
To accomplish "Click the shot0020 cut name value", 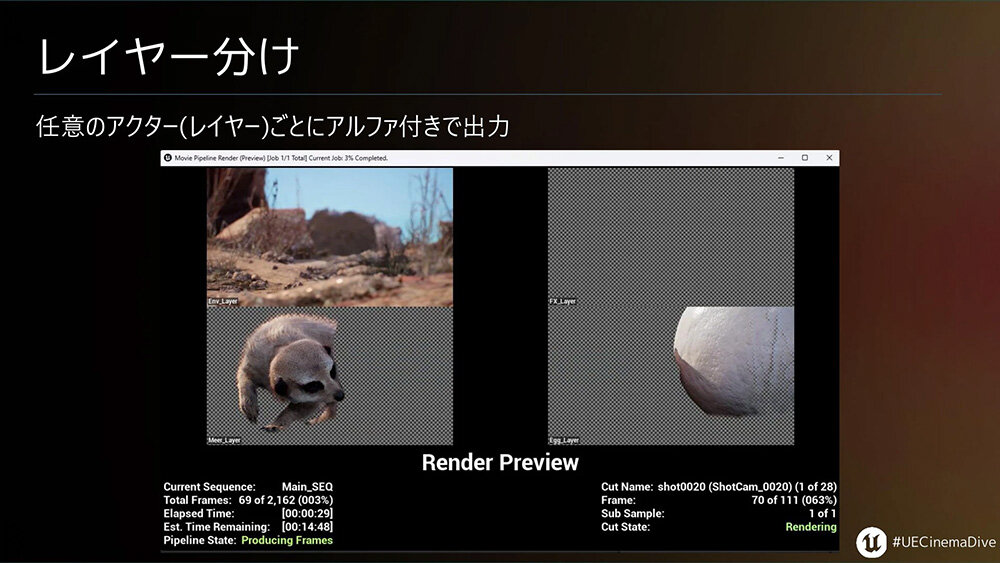I will click(747, 487).
